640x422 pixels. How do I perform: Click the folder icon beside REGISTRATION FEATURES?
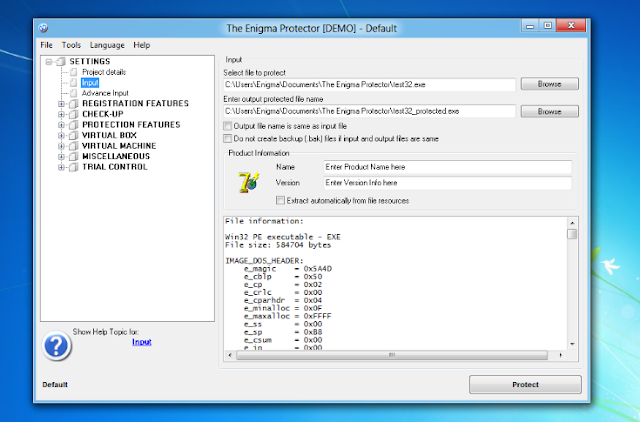(x=73, y=104)
